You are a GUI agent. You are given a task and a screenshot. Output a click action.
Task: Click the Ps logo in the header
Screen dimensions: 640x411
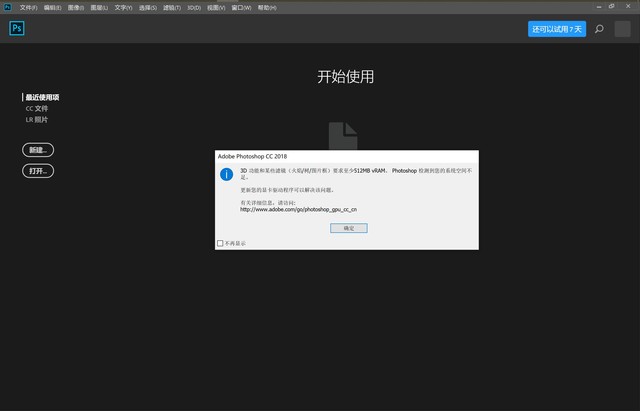16,28
